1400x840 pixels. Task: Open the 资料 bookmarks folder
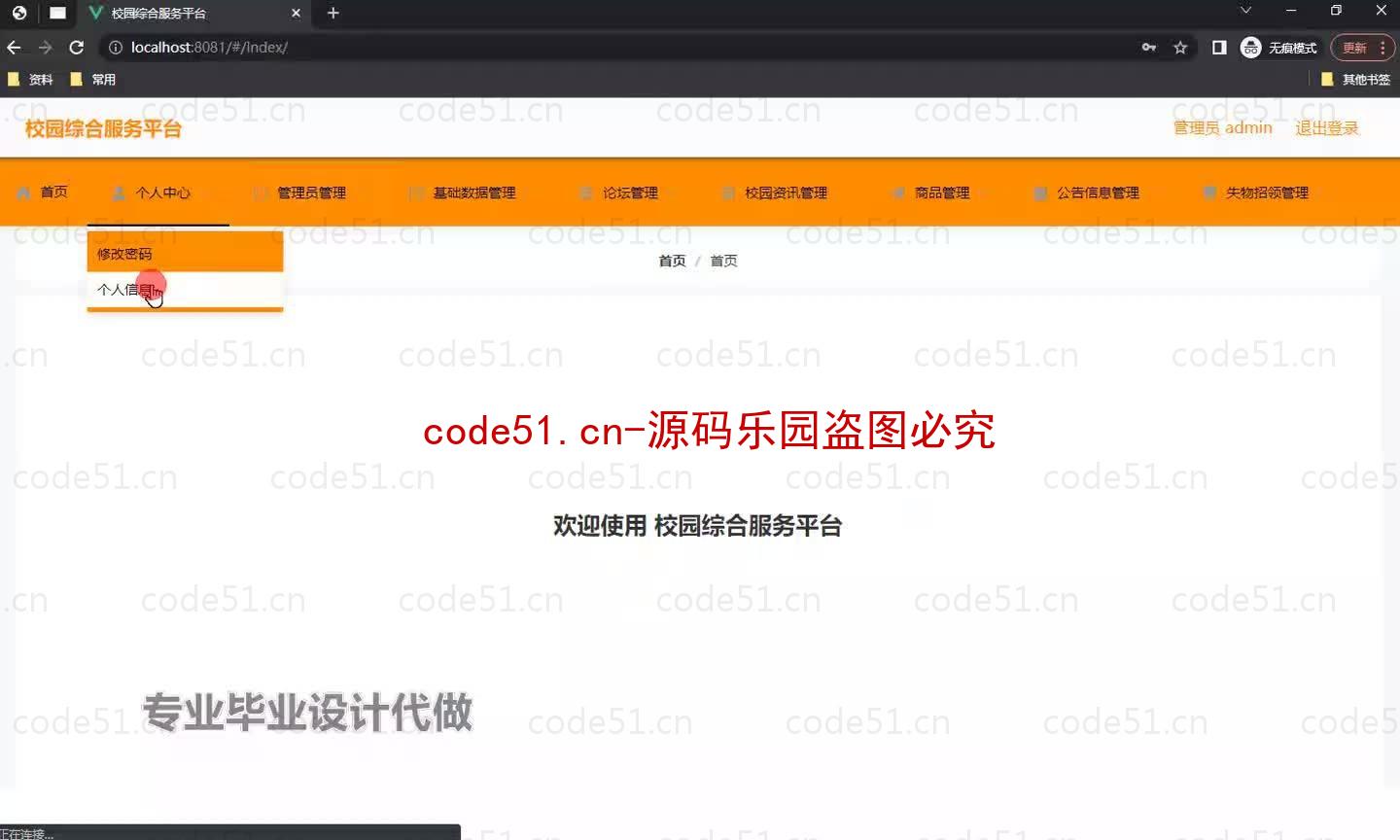[x=30, y=80]
